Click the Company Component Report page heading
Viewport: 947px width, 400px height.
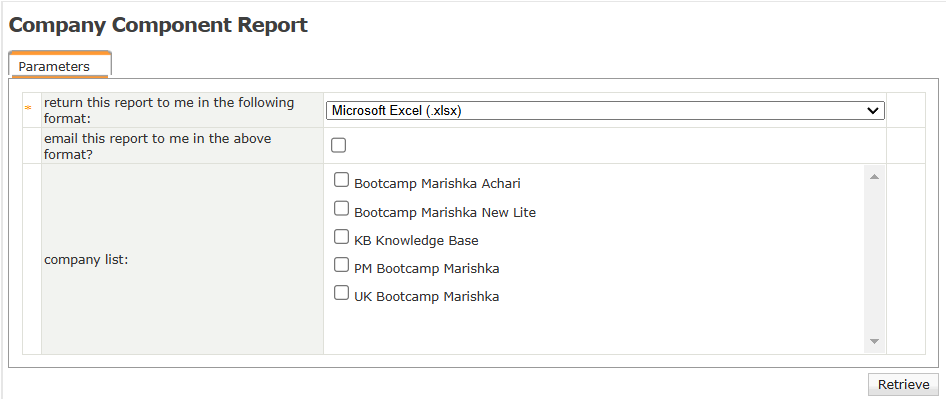pos(158,26)
